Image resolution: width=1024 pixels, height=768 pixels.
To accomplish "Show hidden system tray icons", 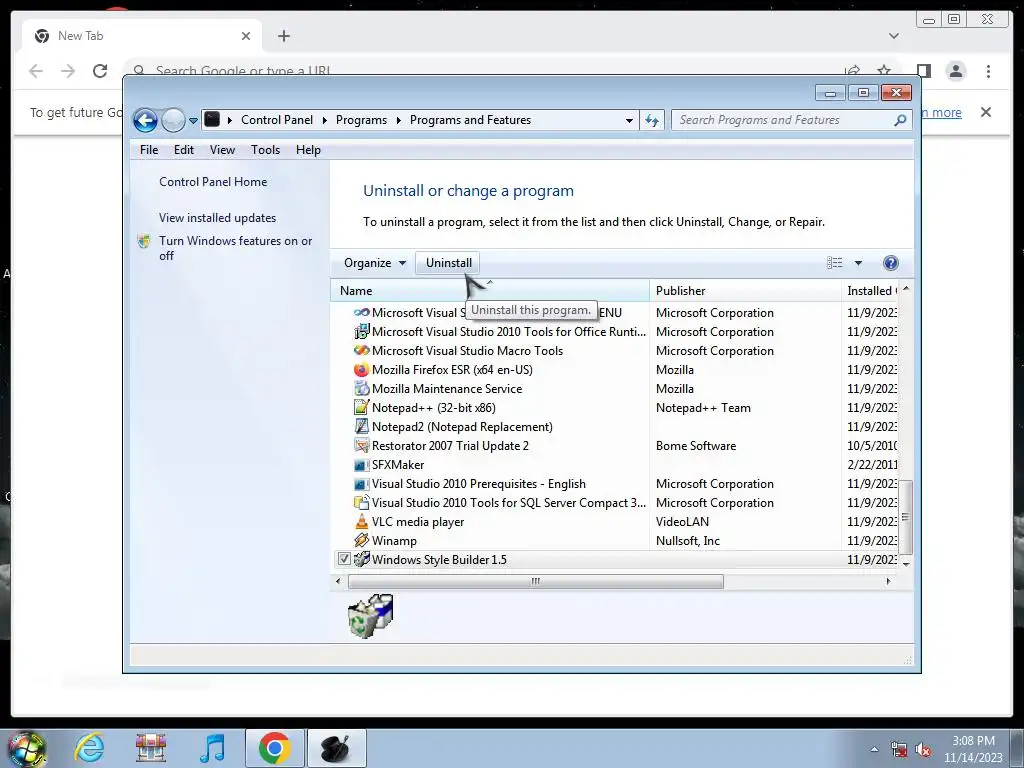I will click(x=874, y=749).
